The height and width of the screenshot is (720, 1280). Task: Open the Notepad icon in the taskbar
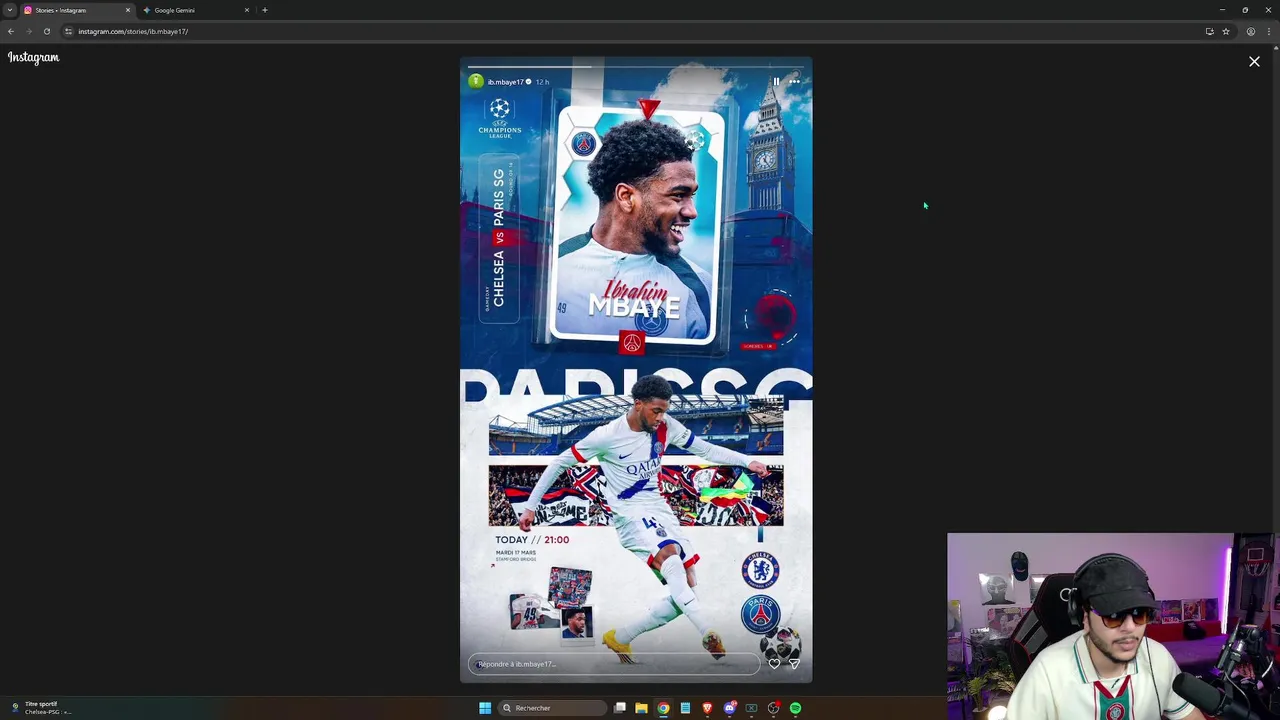[x=685, y=708]
